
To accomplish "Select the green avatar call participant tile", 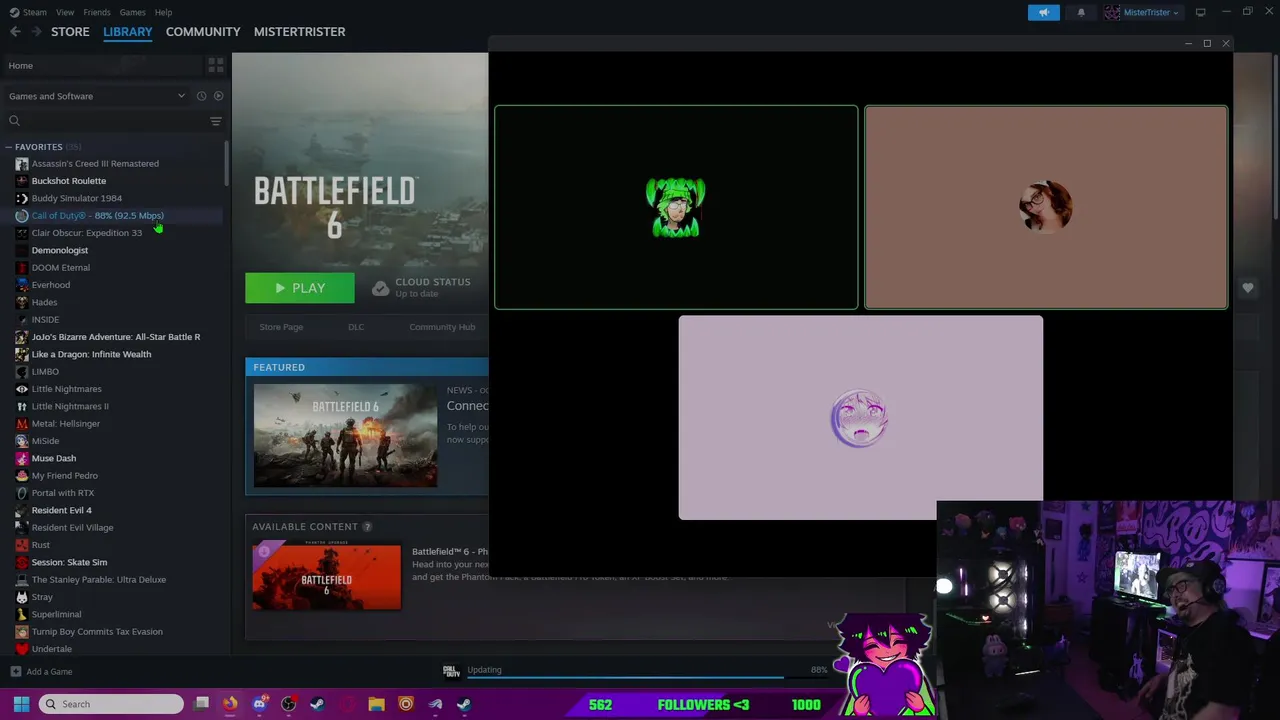I will 676,207.
